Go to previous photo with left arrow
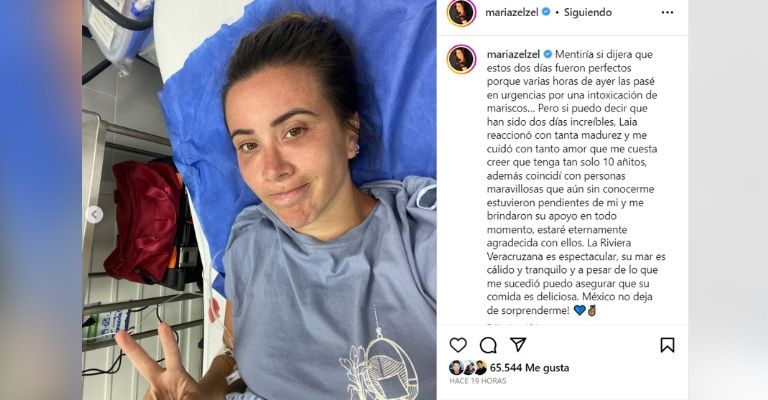 pos(94,214)
